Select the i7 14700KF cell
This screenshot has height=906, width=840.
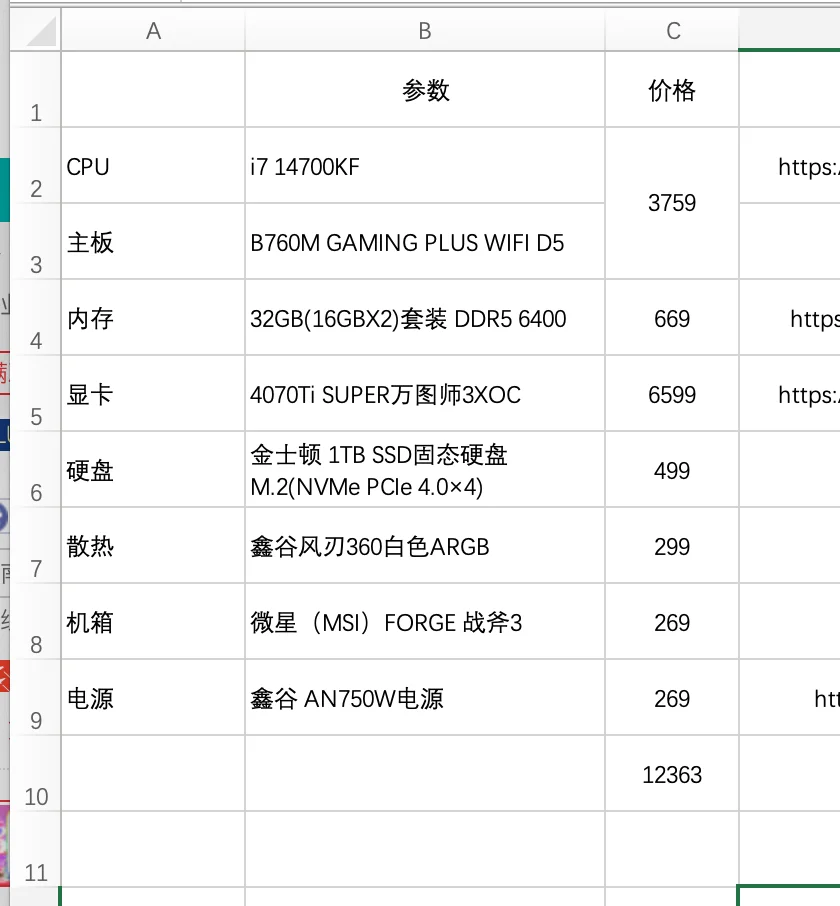pos(425,165)
